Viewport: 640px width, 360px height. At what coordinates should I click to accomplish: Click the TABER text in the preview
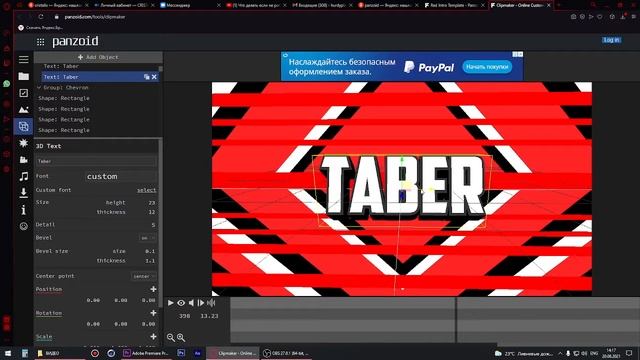tap(402, 186)
